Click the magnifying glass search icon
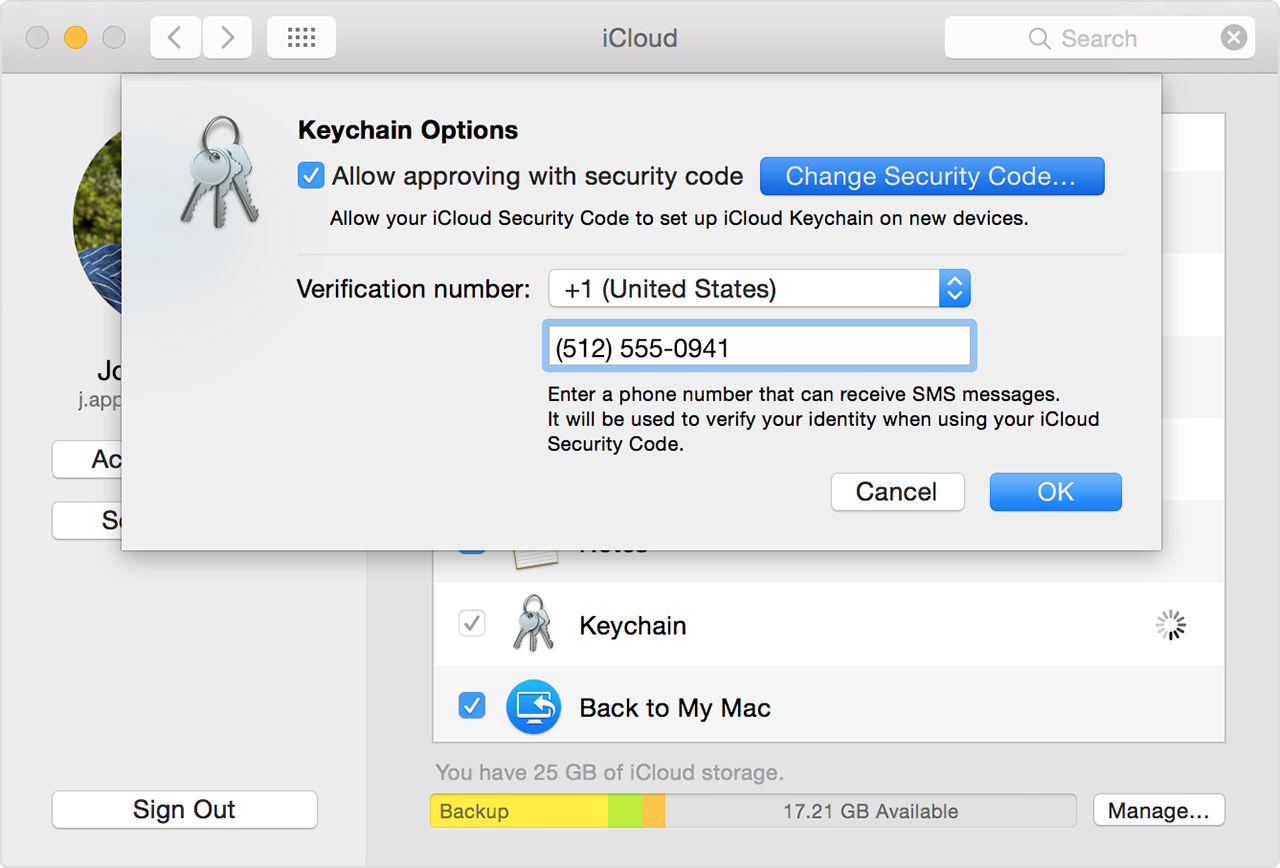Viewport: 1280px width, 868px height. point(1040,39)
